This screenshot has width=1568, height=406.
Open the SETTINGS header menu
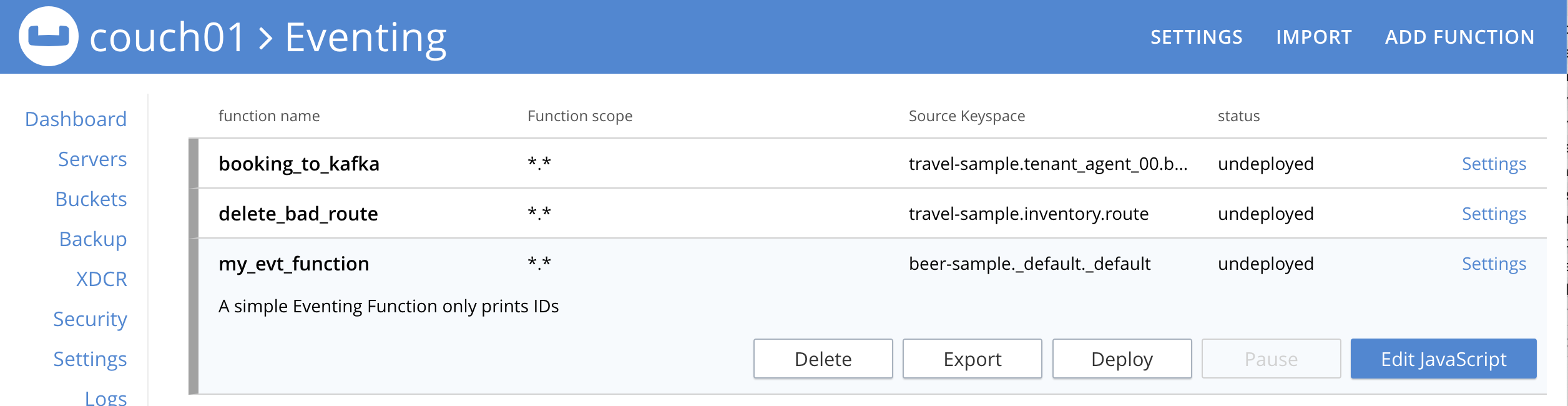pyautogui.click(x=1196, y=37)
